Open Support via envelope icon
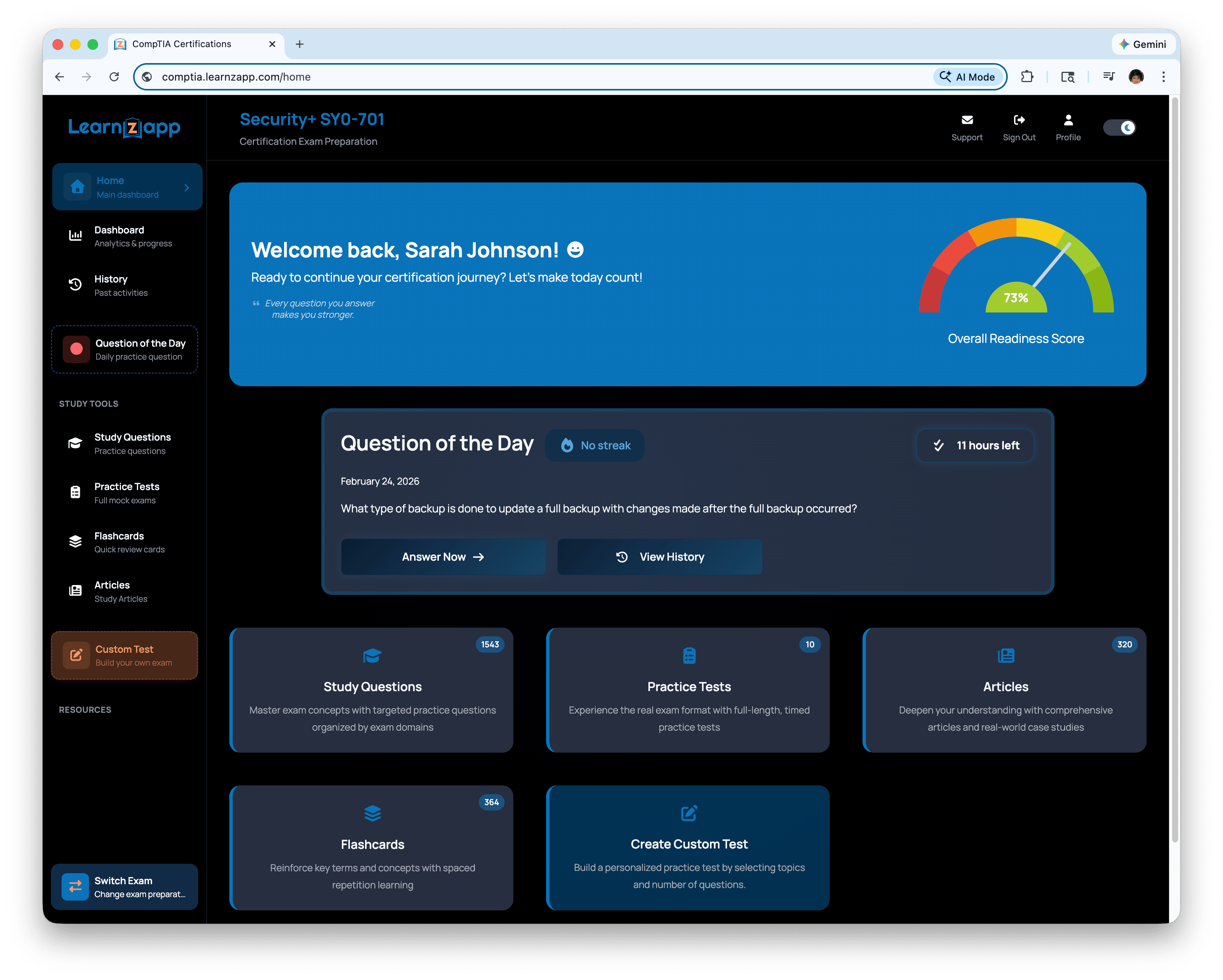 click(x=967, y=120)
